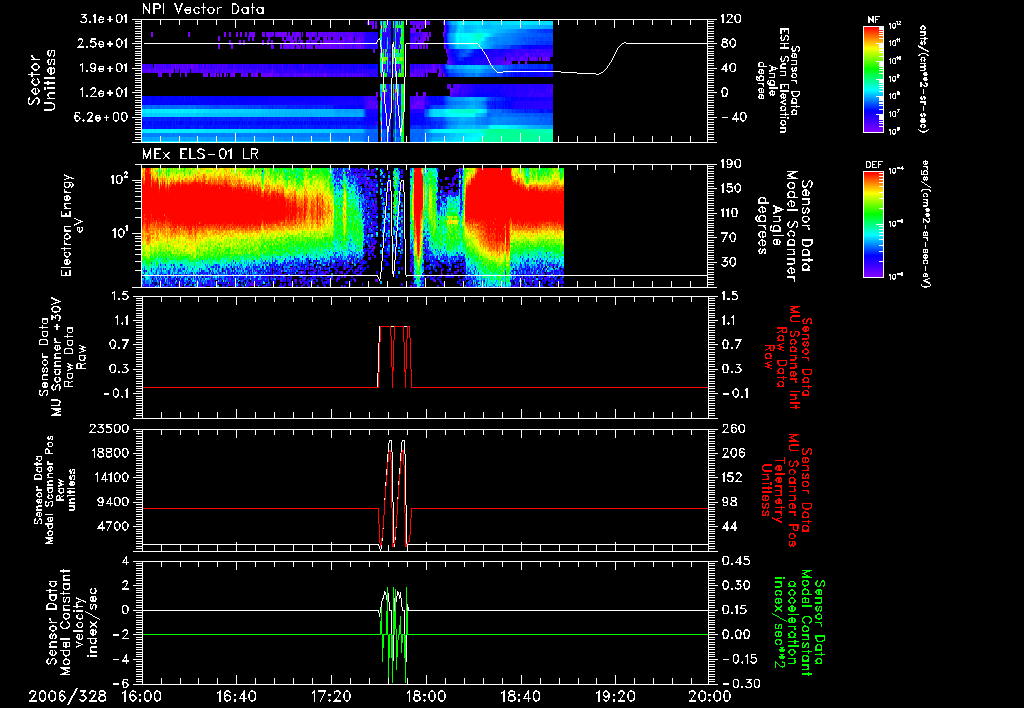The width and height of the screenshot is (1024, 708).
Task: Click the "Model Scanner Pos Raw" axis label
Action: pyautogui.click(x=55, y=490)
